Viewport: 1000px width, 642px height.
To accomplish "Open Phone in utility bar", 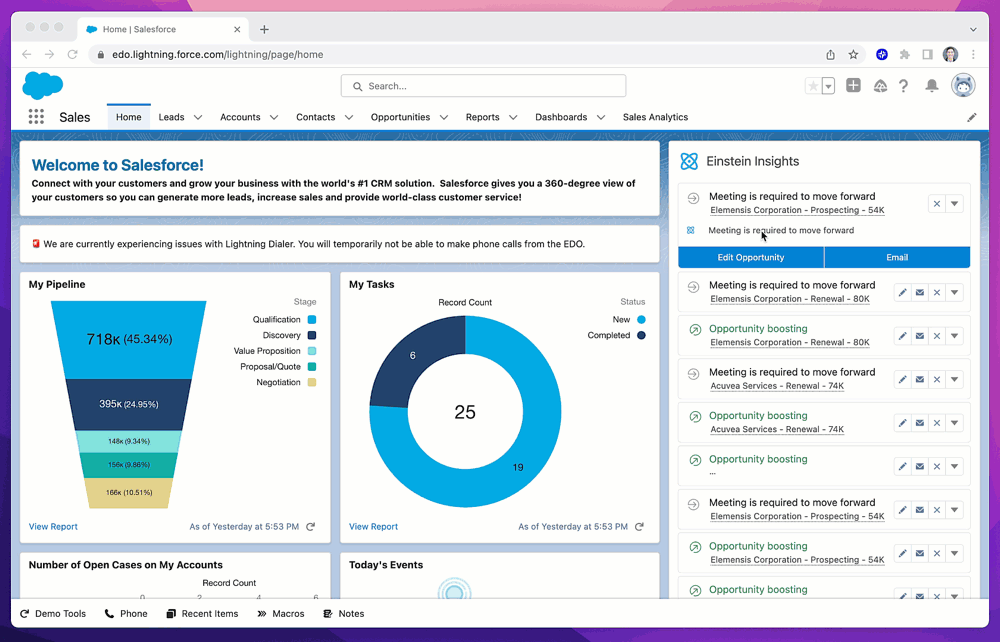I will pyautogui.click(x=126, y=613).
